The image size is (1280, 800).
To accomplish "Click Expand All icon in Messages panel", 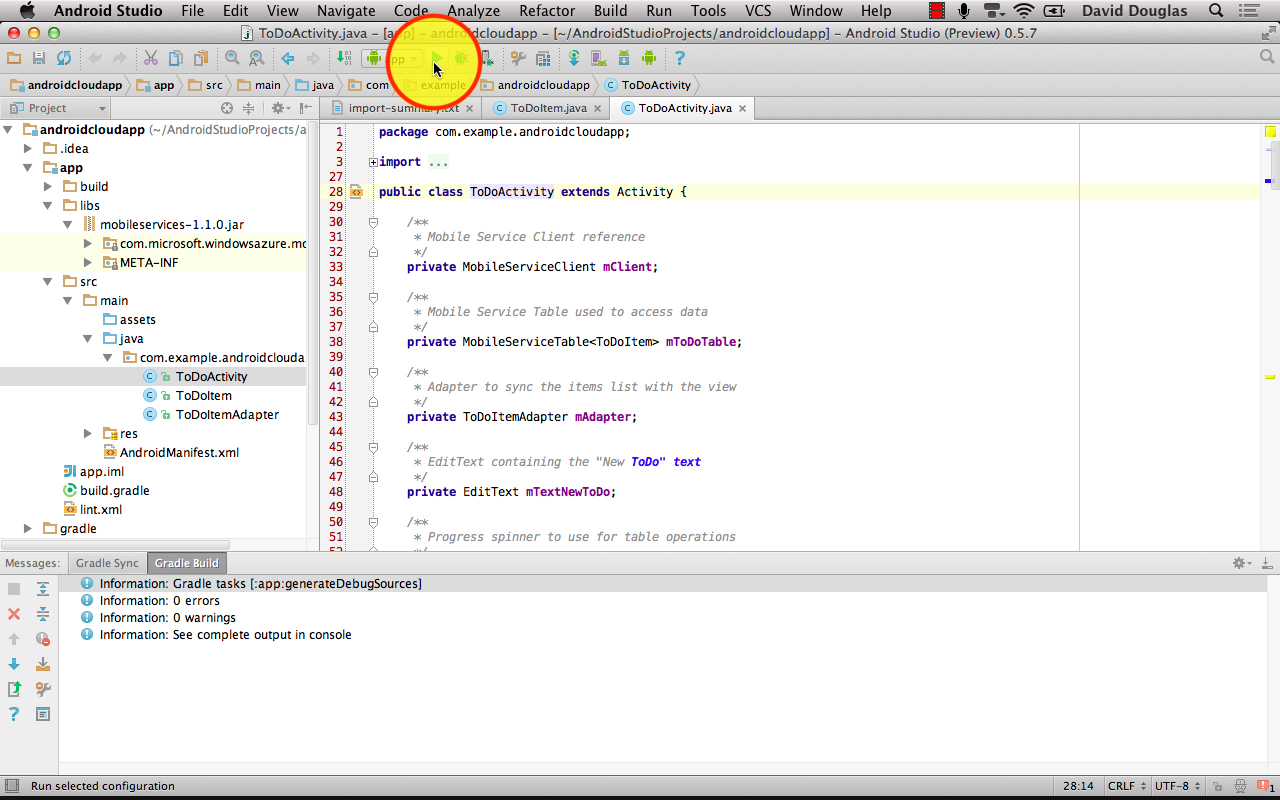I will coord(43,589).
